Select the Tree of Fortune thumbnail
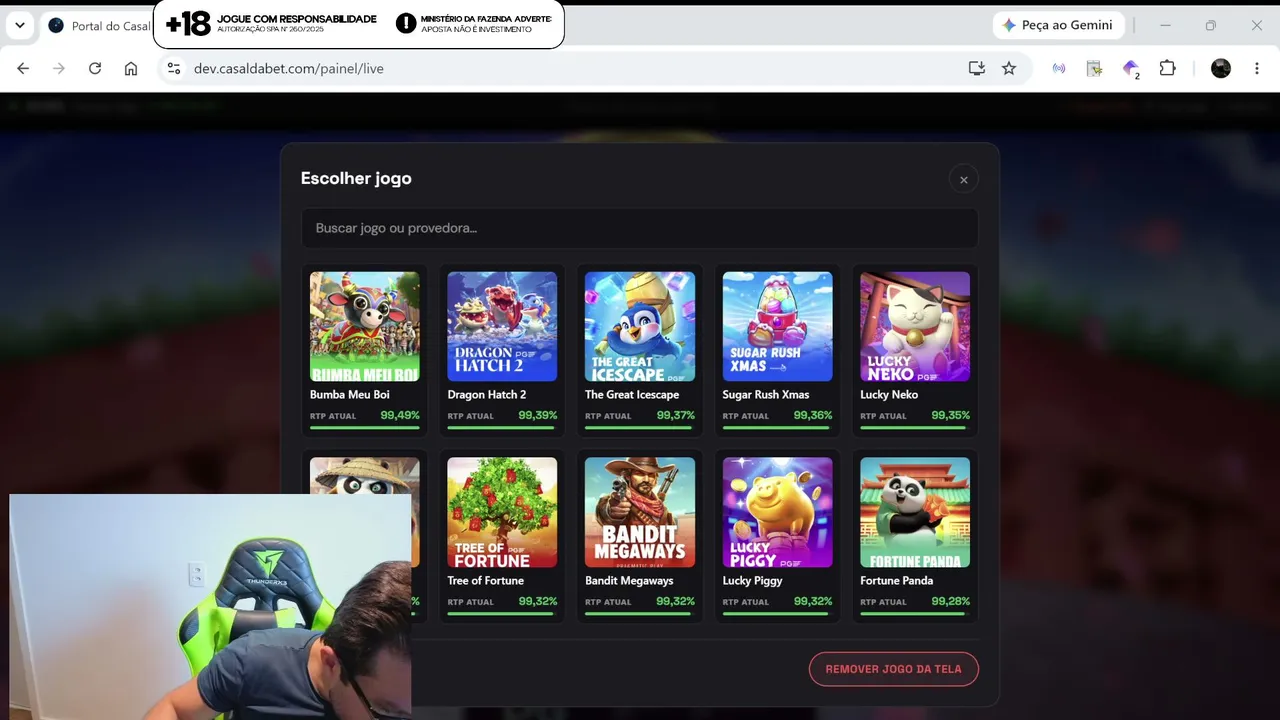Screen dimensions: 1280x720 pyautogui.click(x=502, y=512)
